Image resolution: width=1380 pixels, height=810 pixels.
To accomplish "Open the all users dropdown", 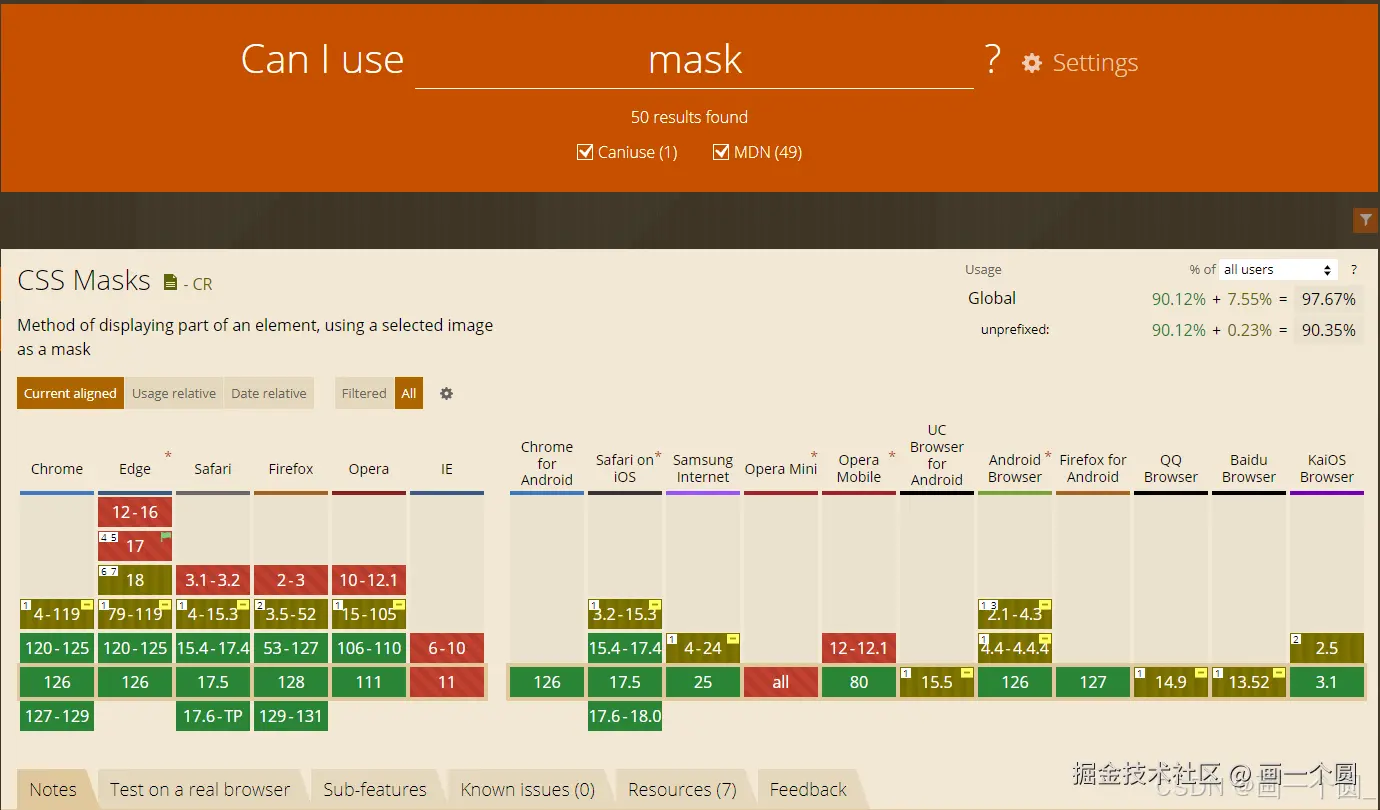I will [x=1278, y=270].
